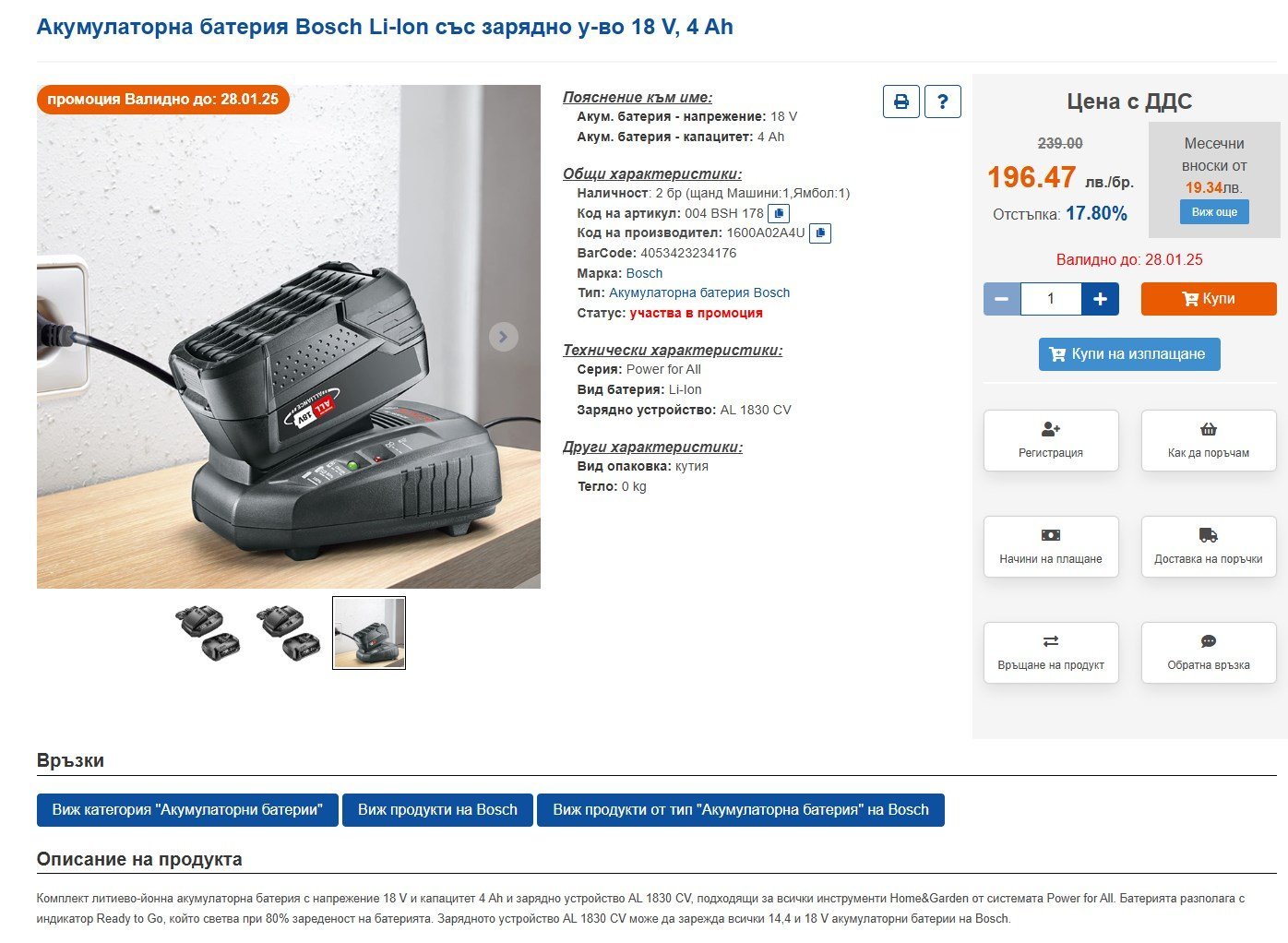Viewport: 1288px width, 943px height.
Task: Select the first product thumbnail
Action: (x=211, y=633)
